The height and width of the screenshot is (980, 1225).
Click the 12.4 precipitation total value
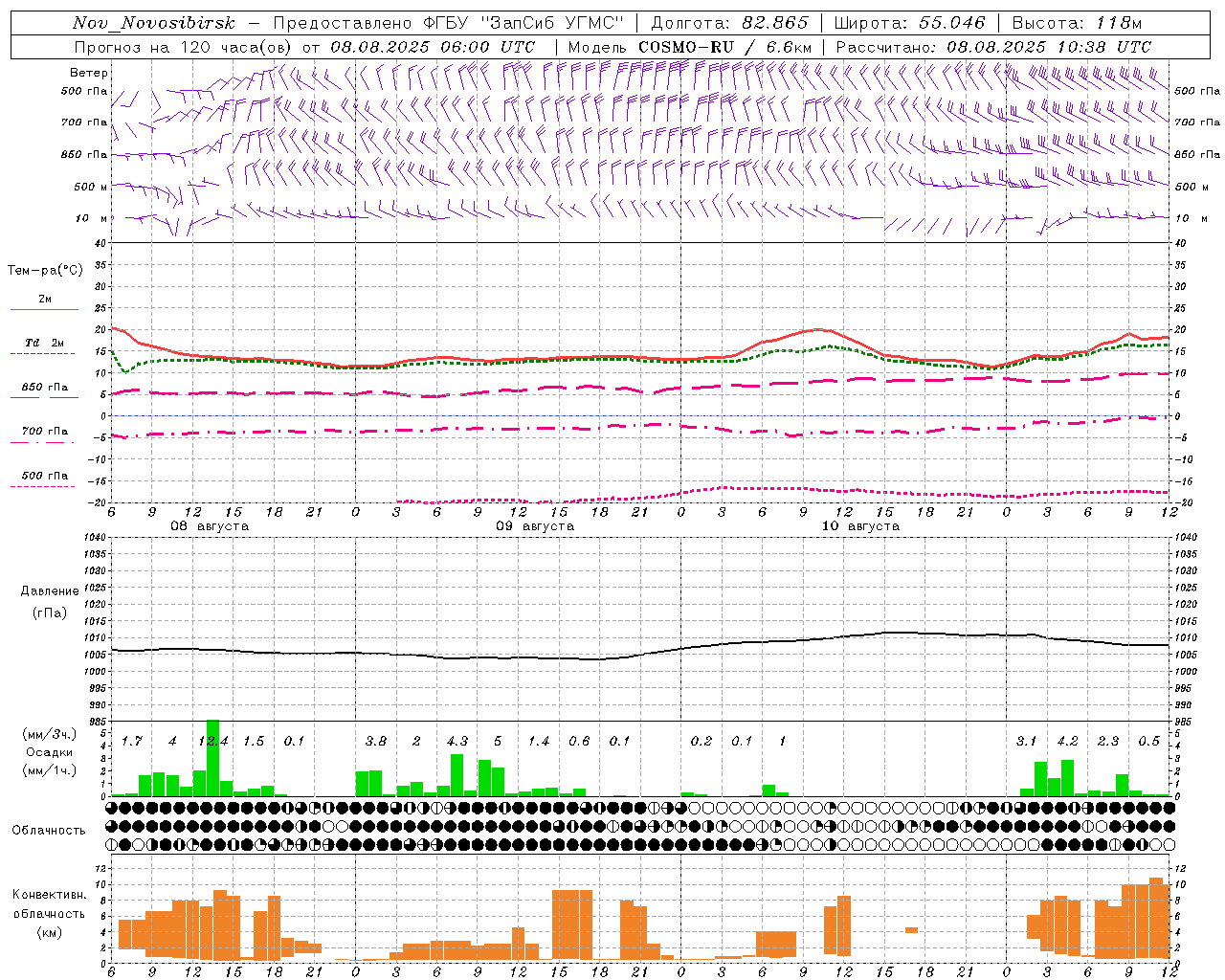click(213, 742)
